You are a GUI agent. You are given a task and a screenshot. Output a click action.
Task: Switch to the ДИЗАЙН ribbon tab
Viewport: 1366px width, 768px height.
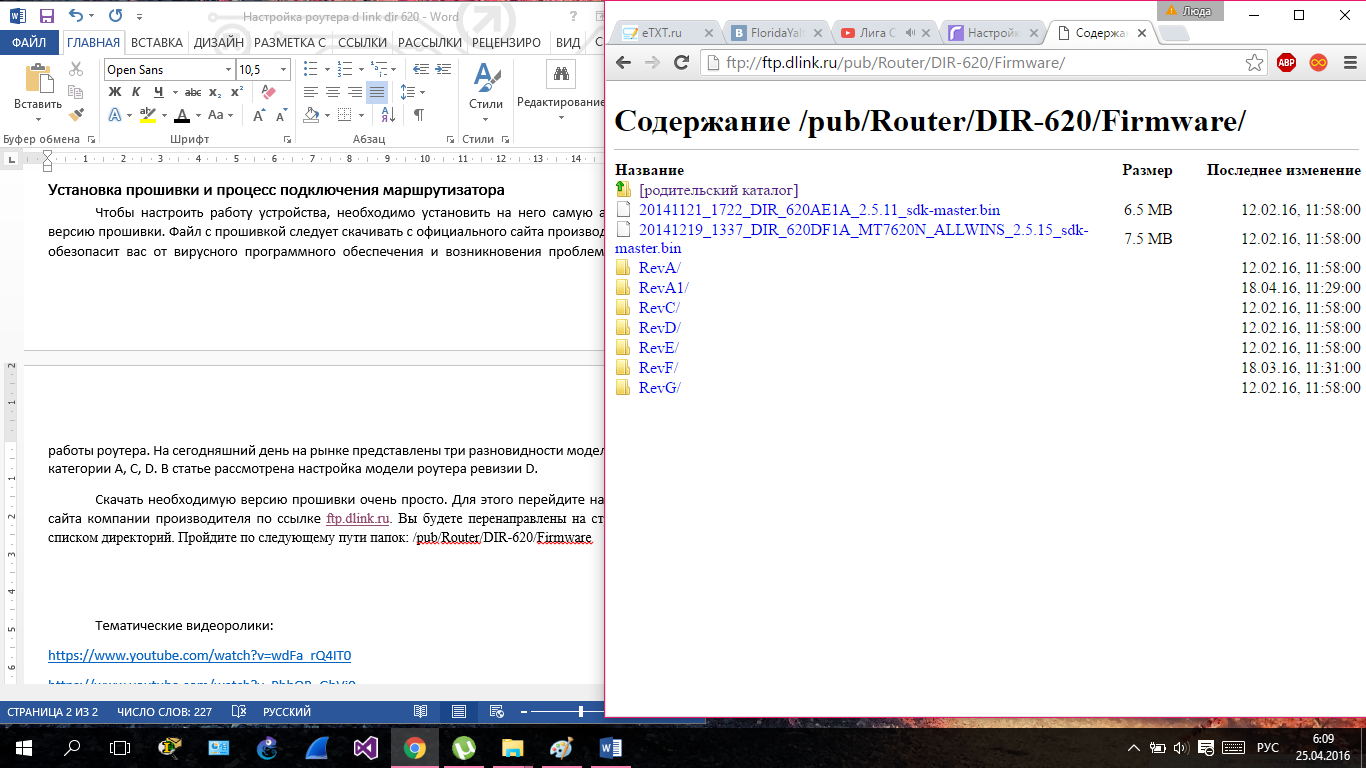tap(219, 43)
